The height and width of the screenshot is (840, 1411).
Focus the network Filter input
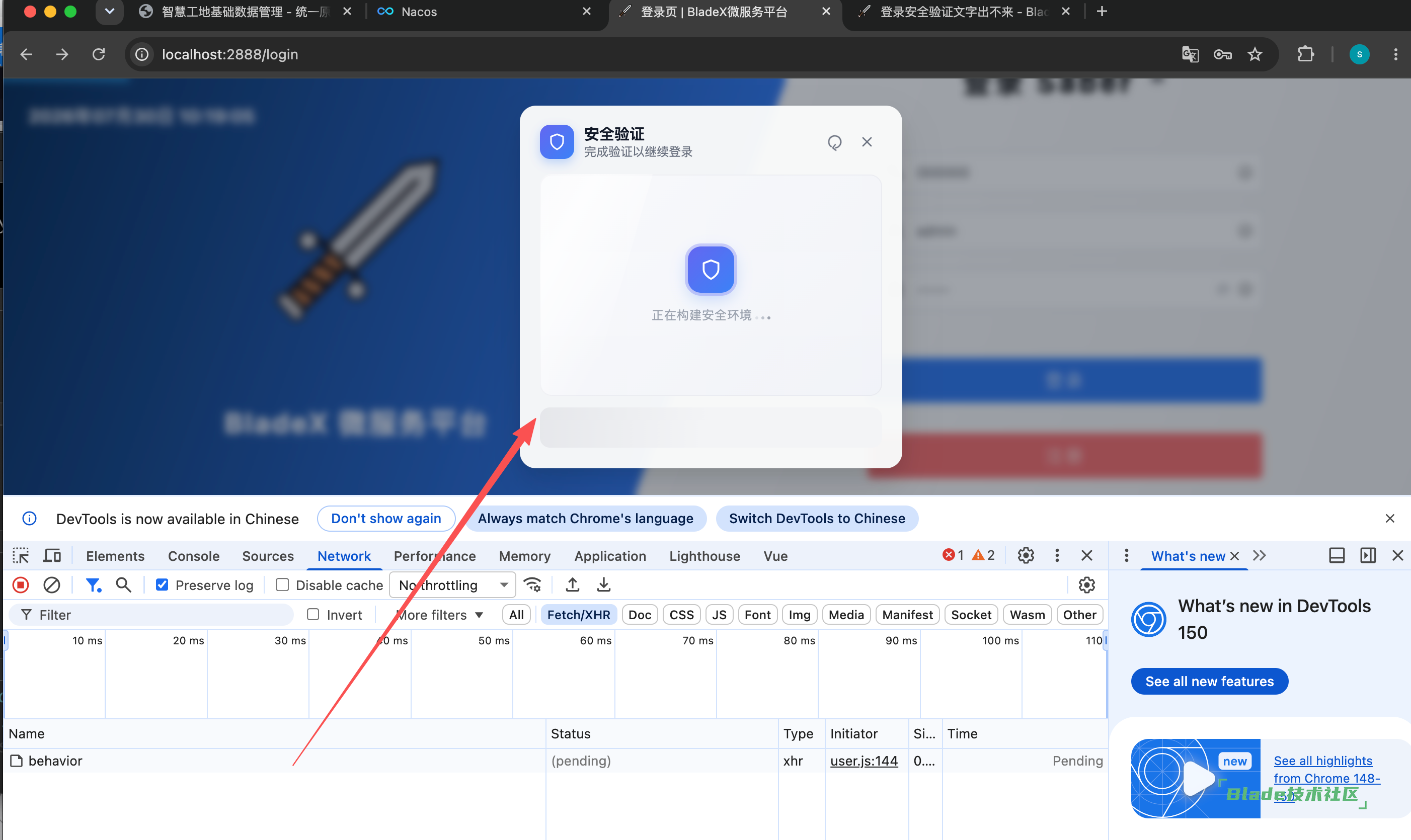[152, 615]
